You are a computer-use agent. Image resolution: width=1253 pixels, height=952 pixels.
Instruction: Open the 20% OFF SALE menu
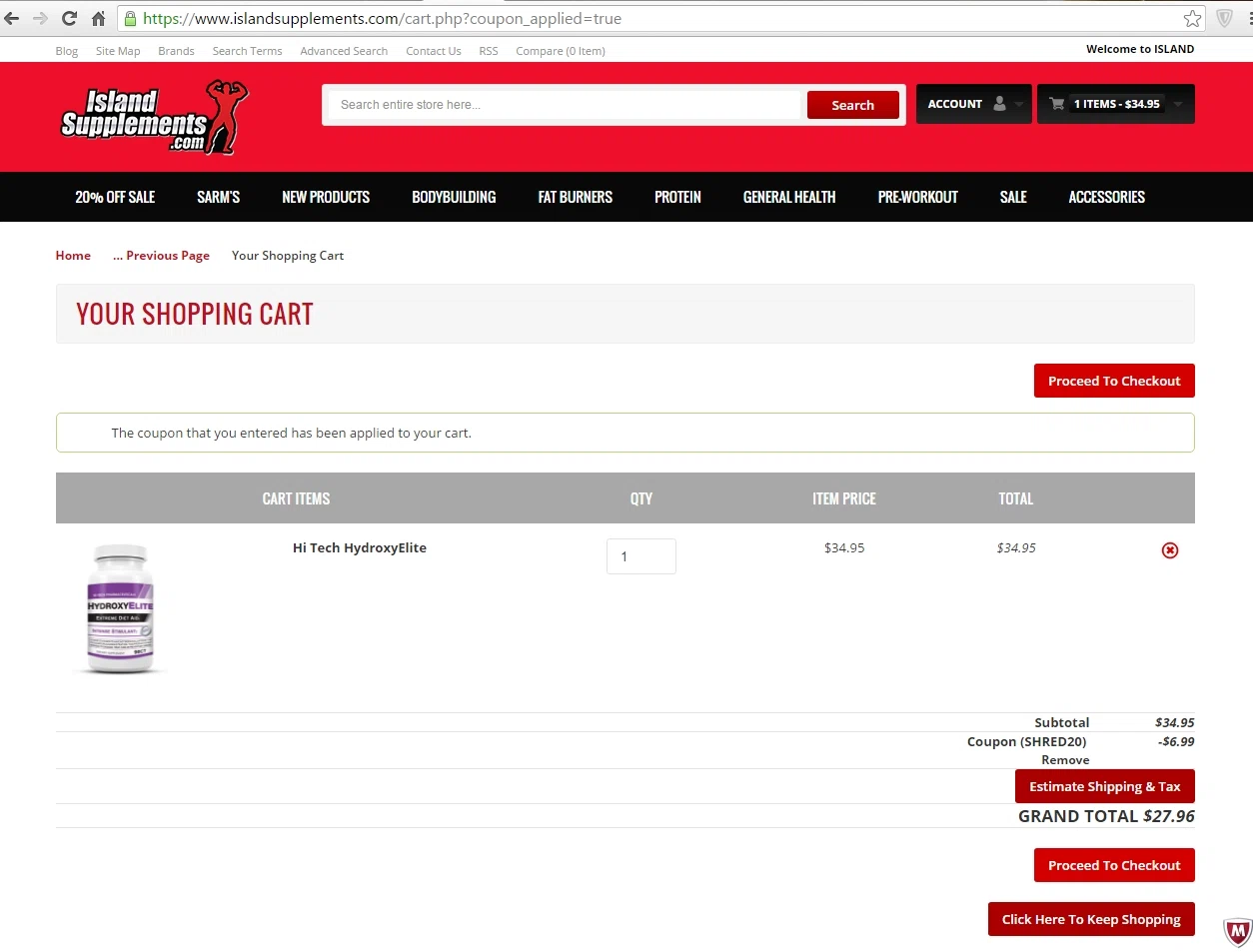[115, 197]
